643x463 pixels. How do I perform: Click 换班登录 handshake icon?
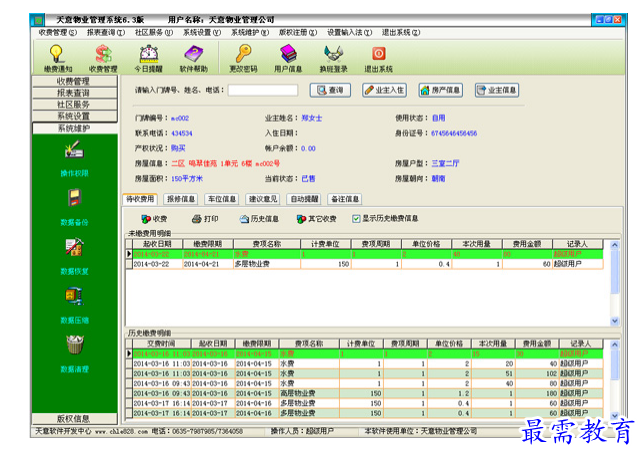click(333, 59)
